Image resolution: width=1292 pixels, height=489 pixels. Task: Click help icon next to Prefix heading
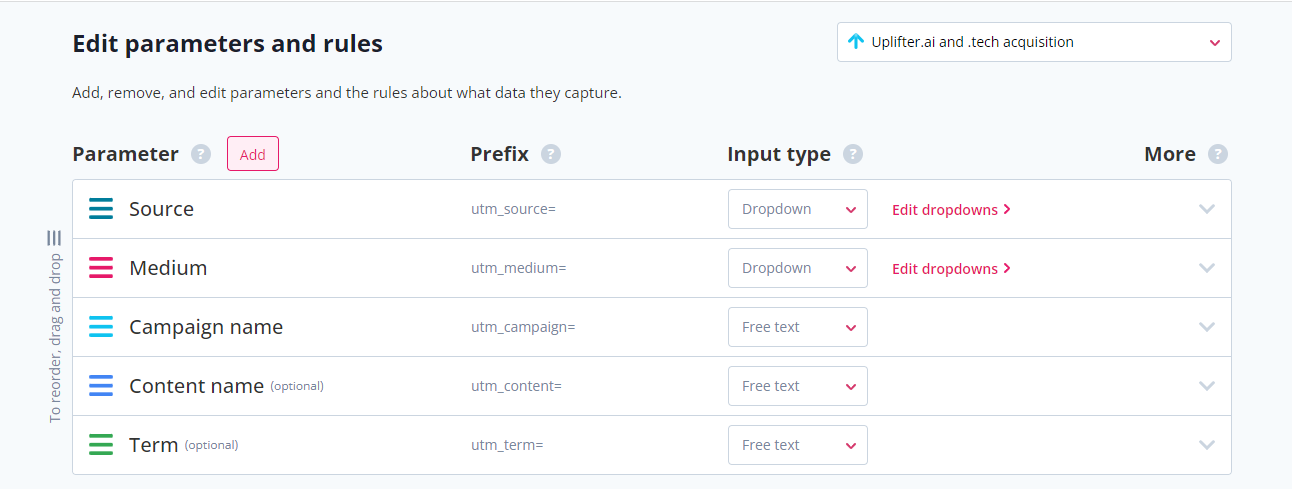coord(551,154)
